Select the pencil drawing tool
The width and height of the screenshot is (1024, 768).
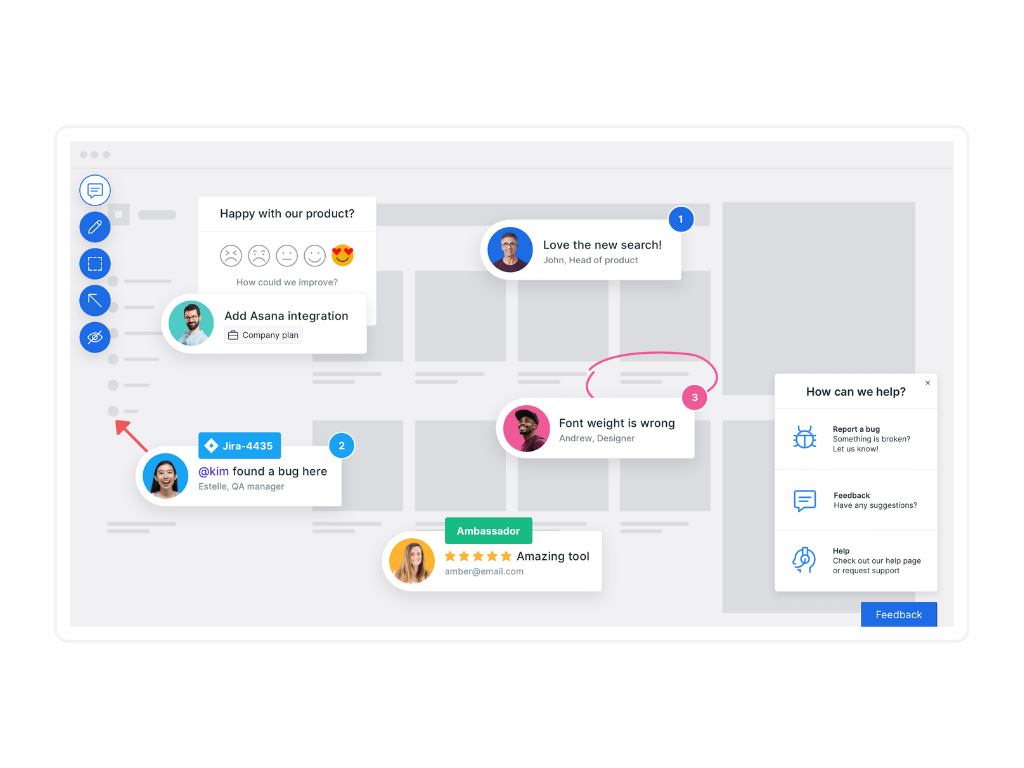94,227
